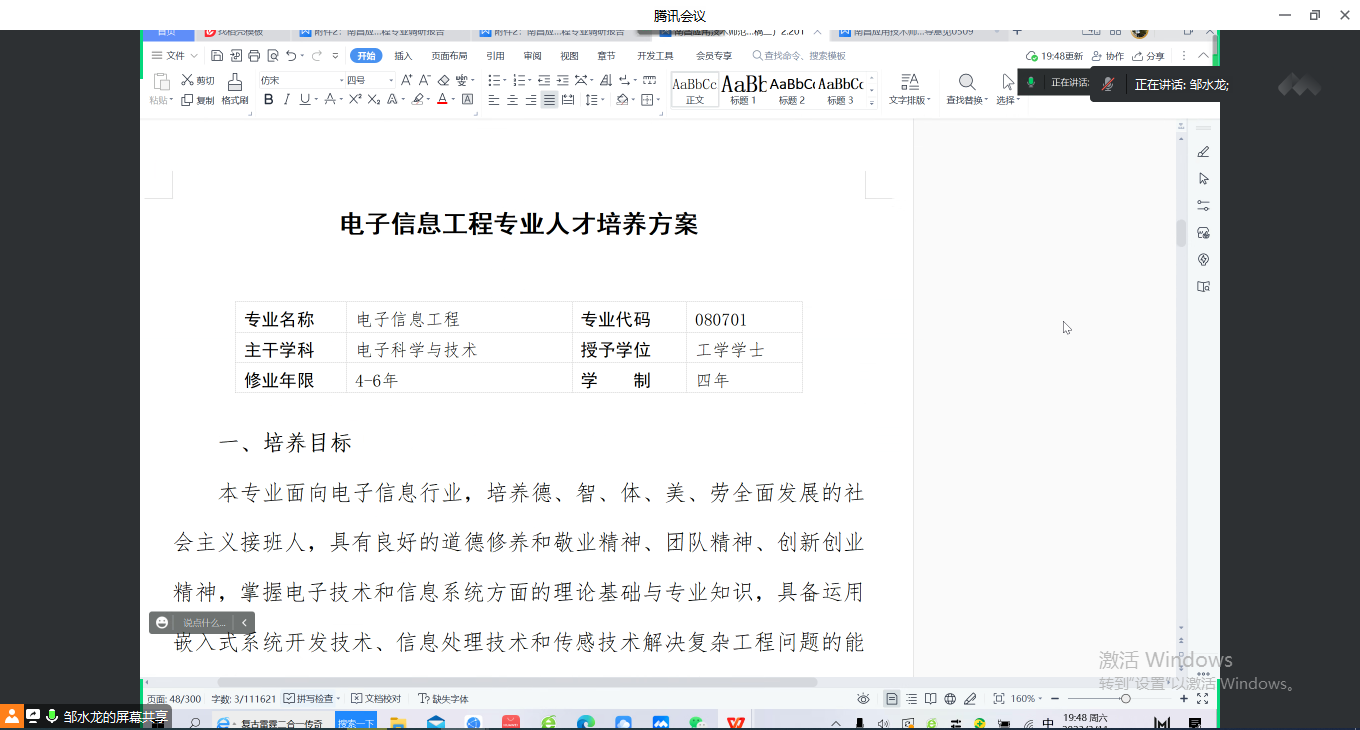Screen dimensions: 1360x730
Task: Click the eye protection mode icon in status bar
Action: pyautogui.click(x=863, y=699)
